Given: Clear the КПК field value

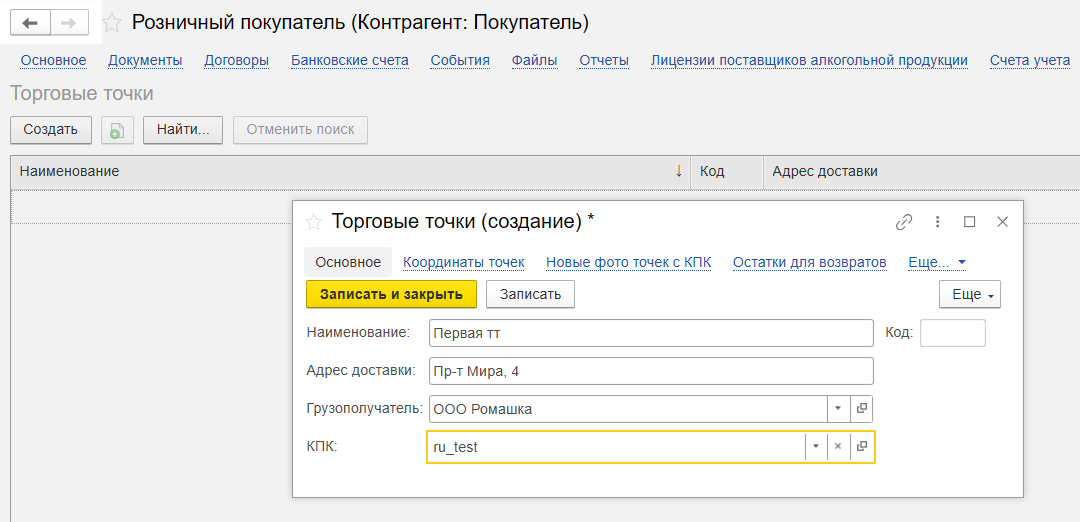Looking at the screenshot, I should coord(838,446).
